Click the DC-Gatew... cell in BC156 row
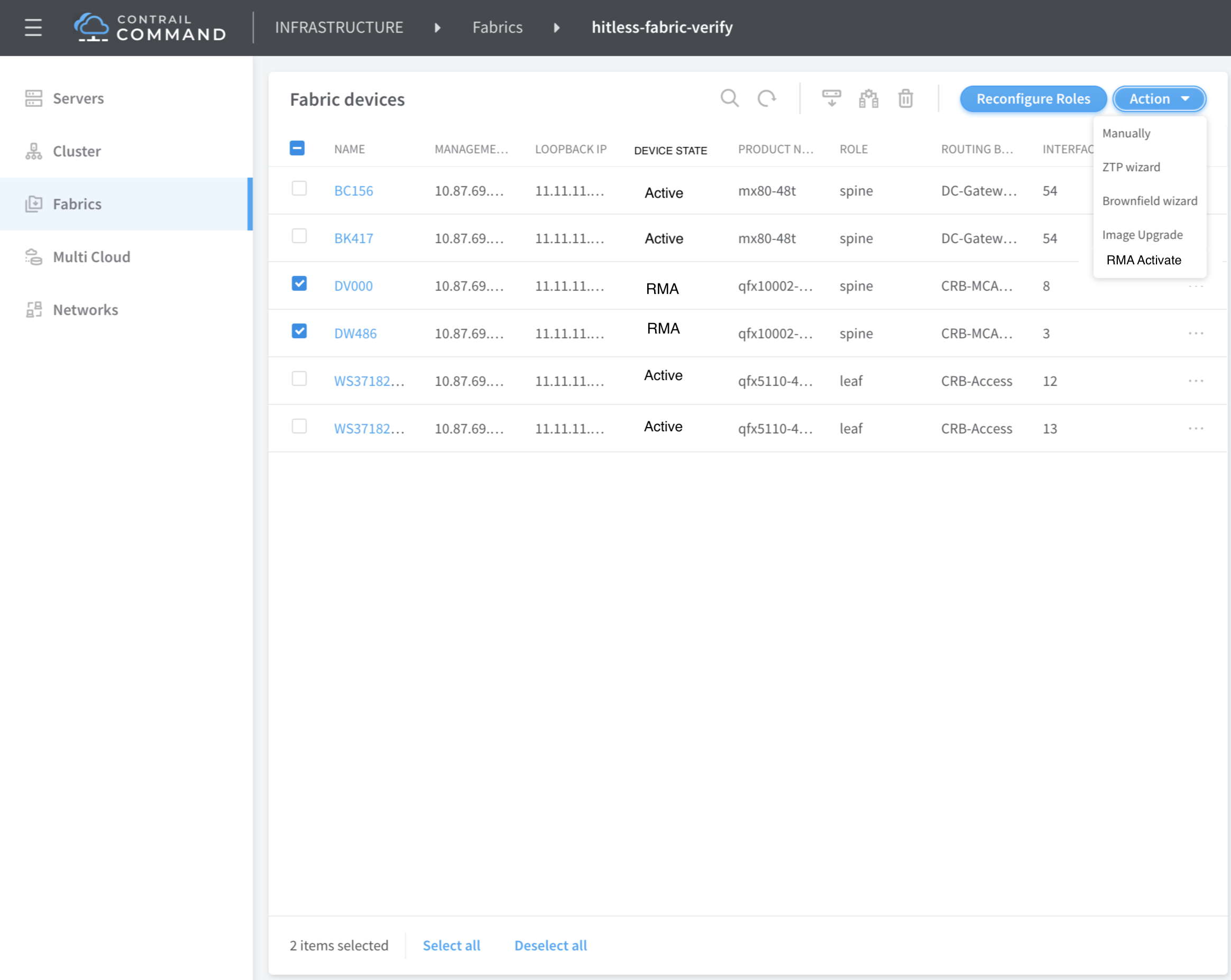Image resolution: width=1231 pixels, height=980 pixels. [x=979, y=191]
